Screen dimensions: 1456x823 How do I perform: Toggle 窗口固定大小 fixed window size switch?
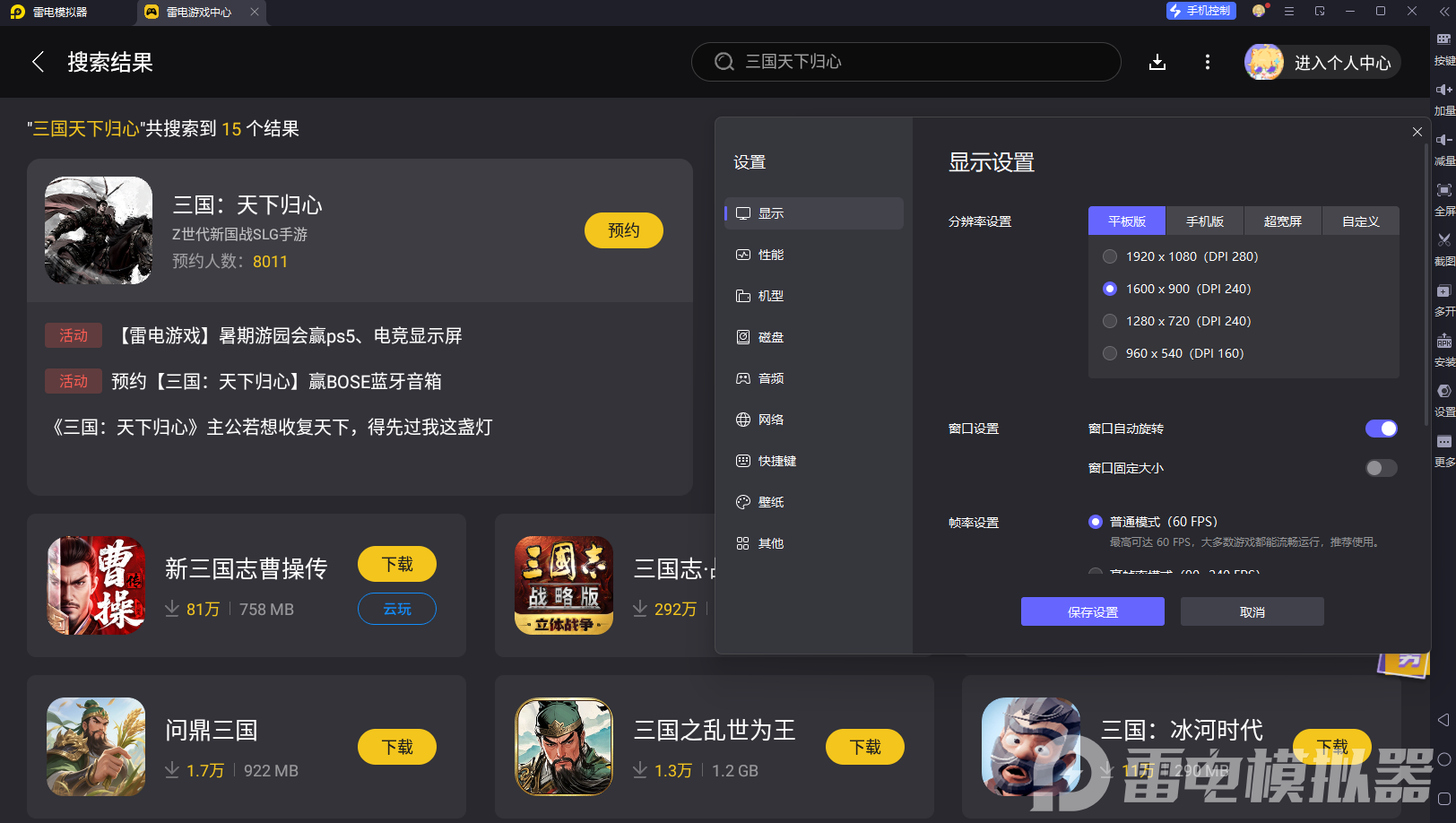(x=1381, y=468)
